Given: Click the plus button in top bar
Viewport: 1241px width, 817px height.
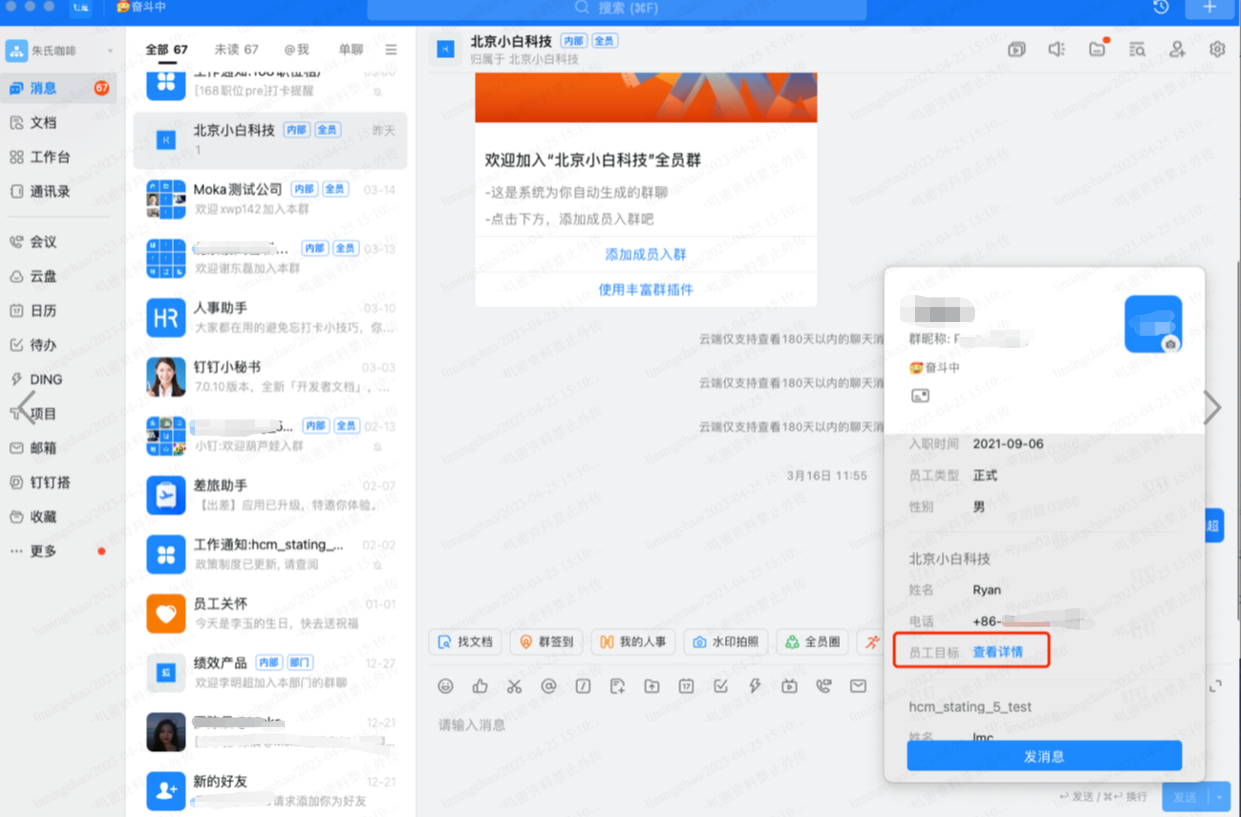Looking at the screenshot, I should click(x=1209, y=8).
